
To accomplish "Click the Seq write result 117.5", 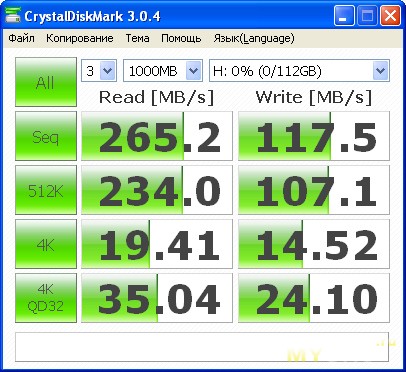I will pyautogui.click(x=314, y=136).
